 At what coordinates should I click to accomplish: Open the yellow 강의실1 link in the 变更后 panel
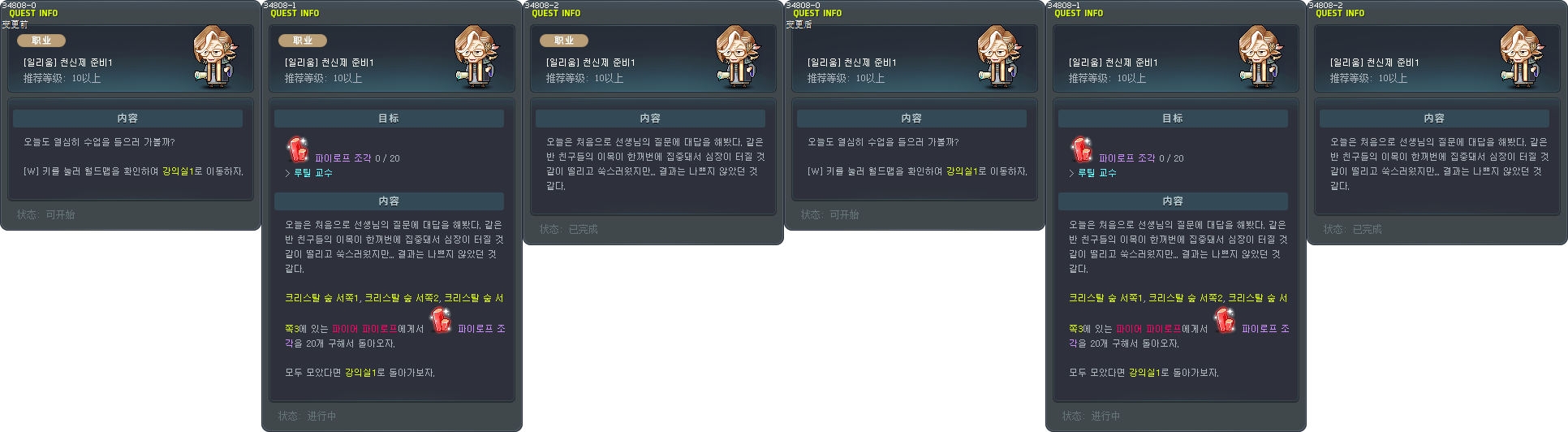[962, 171]
